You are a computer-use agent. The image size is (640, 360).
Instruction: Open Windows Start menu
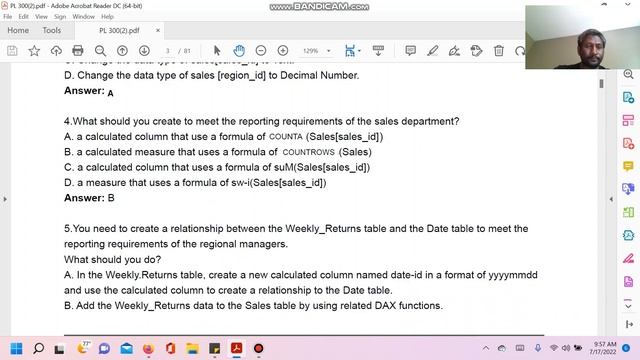pyautogui.click(x=16, y=349)
